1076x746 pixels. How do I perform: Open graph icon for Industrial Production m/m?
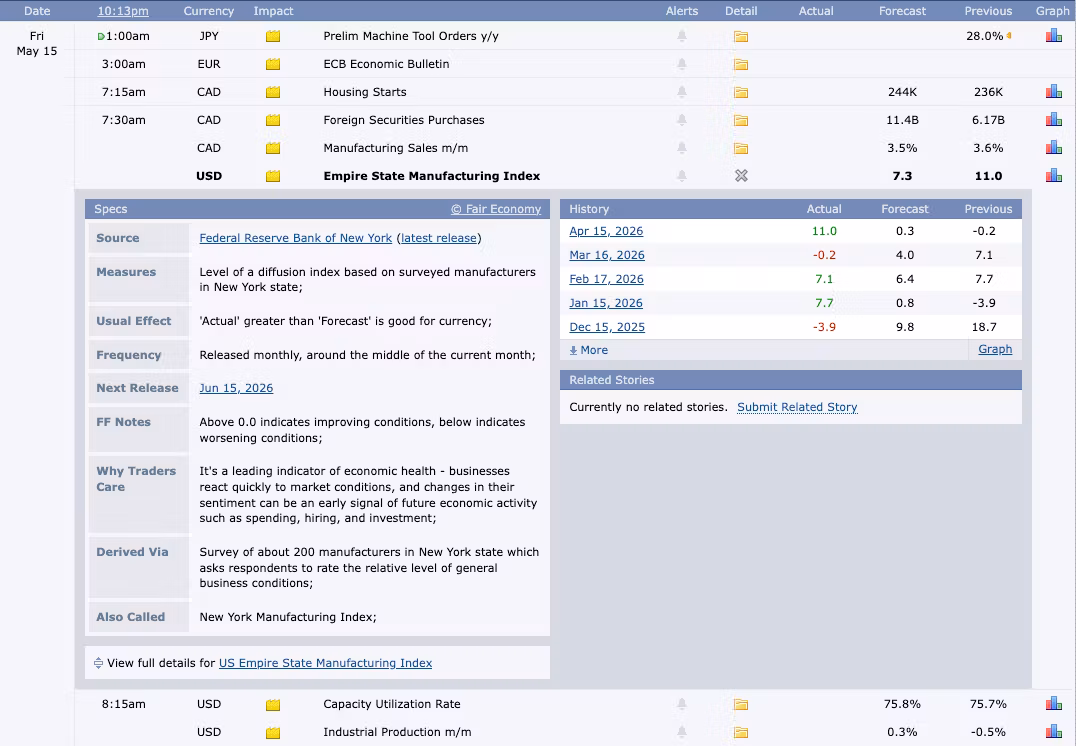click(x=1053, y=732)
